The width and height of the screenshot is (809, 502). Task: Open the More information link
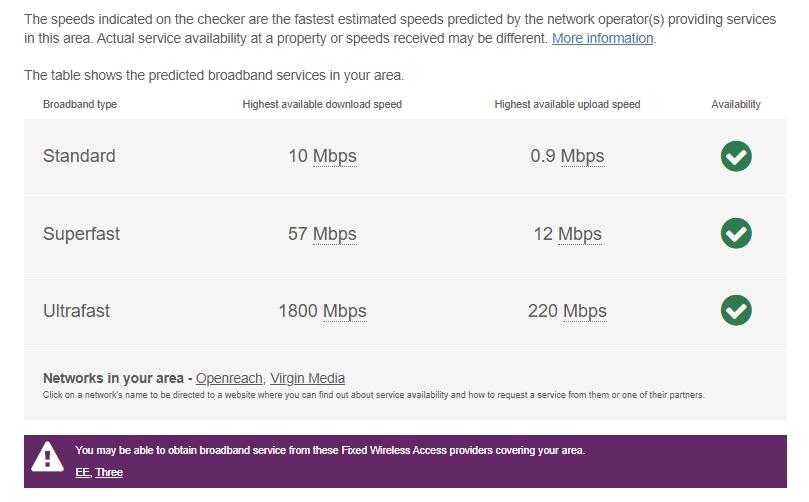[x=602, y=38]
